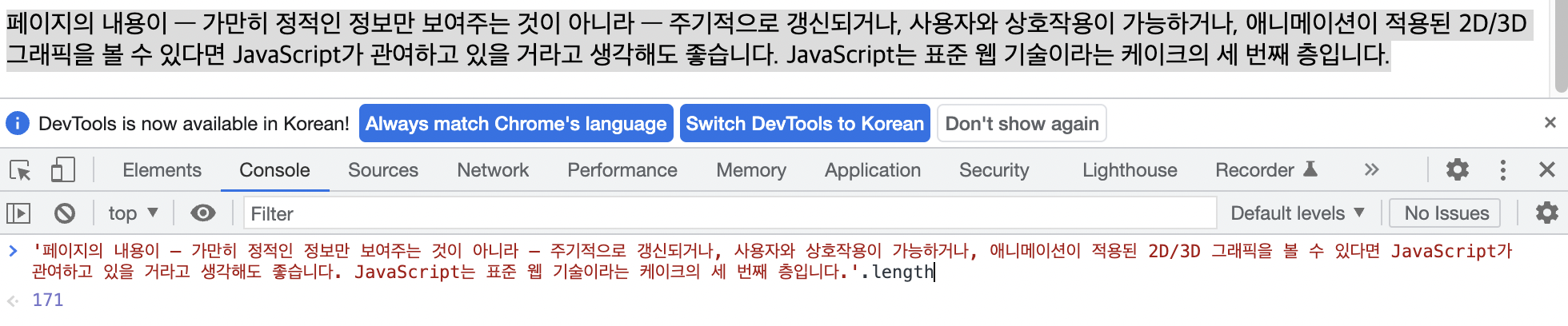Viewport: 1568px width, 326px height.
Task: Focus the console Filter field
Action: [x=730, y=213]
